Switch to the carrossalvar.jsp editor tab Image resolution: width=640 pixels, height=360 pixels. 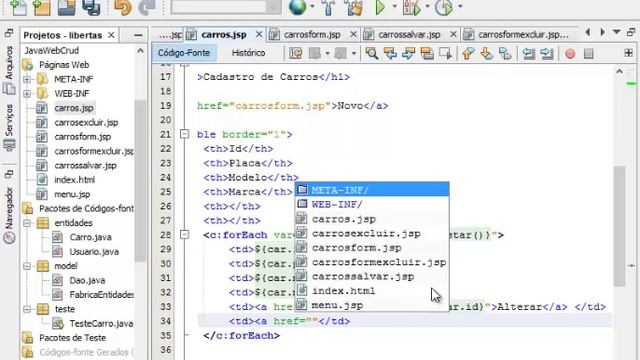tap(409, 35)
